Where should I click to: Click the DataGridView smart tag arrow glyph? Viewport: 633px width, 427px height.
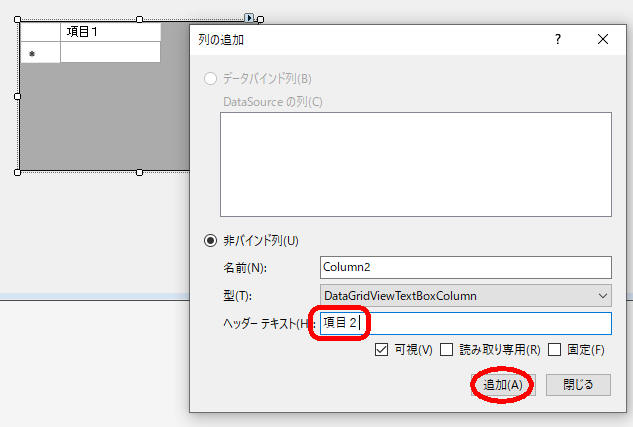click(x=249, y=17)
